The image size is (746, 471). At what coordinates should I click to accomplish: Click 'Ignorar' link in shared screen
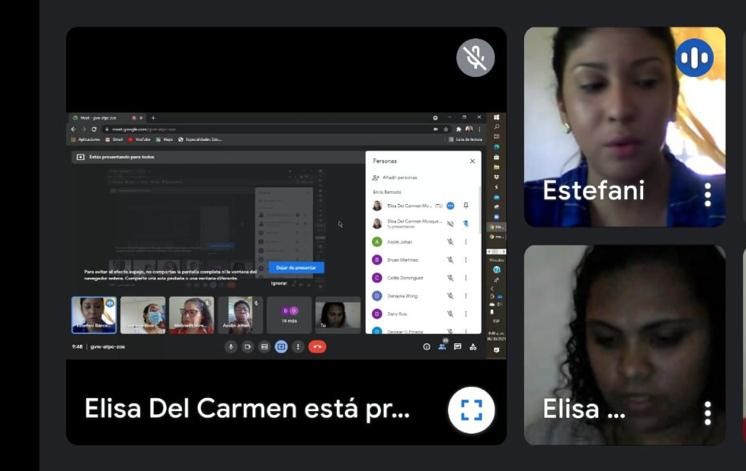click(x=279, y=283)
